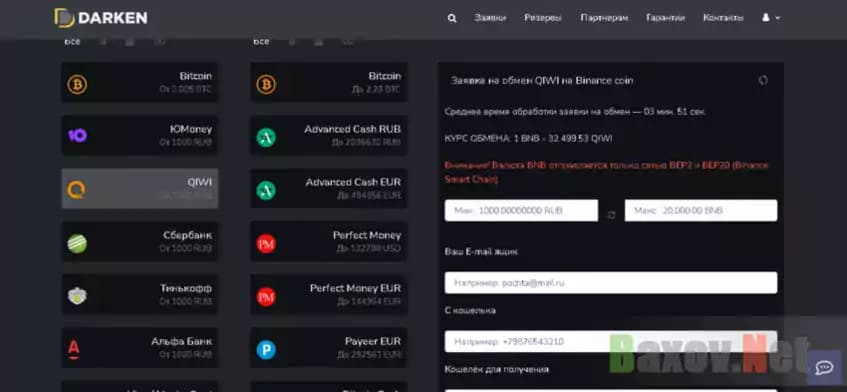Click Perfect Money red PM icon
This screenshot has width=847, height=392.
[266, 244]
